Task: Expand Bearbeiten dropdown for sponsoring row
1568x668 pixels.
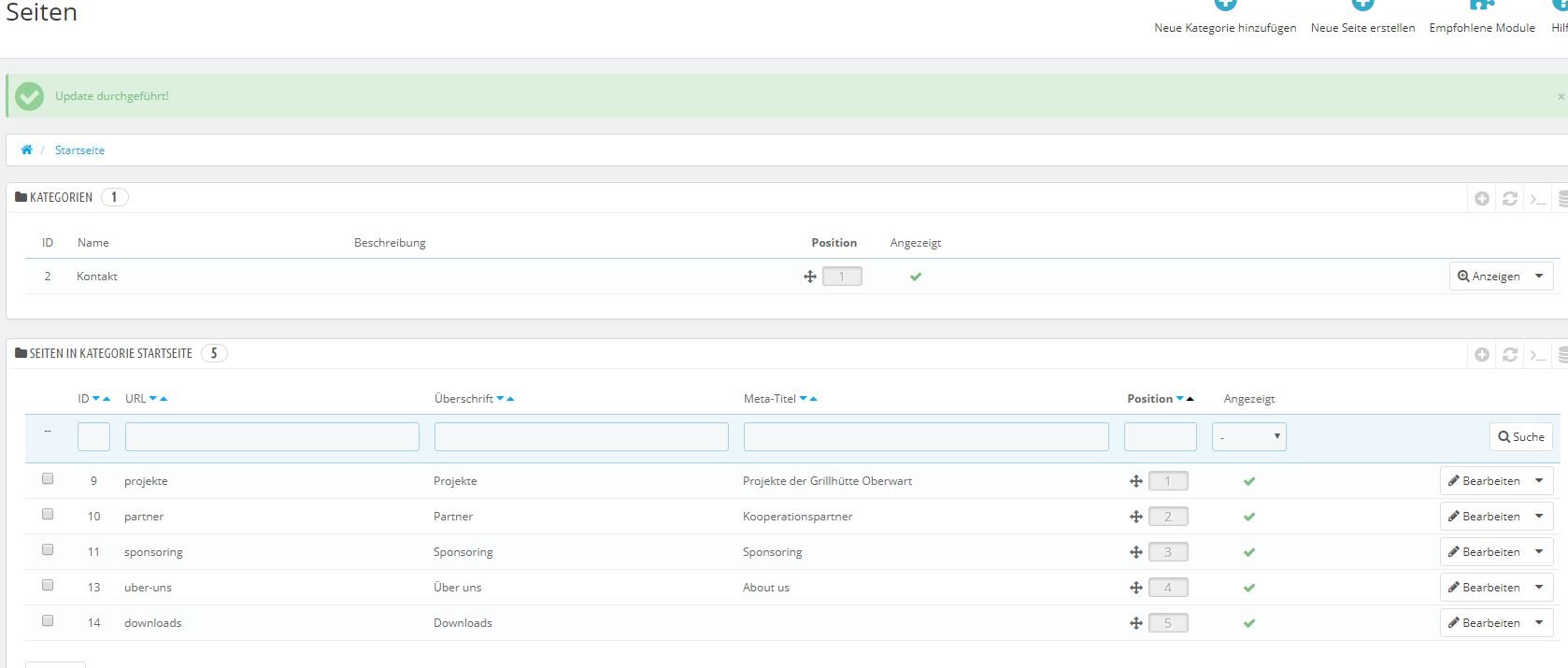Action: (x=1539, y=551)
